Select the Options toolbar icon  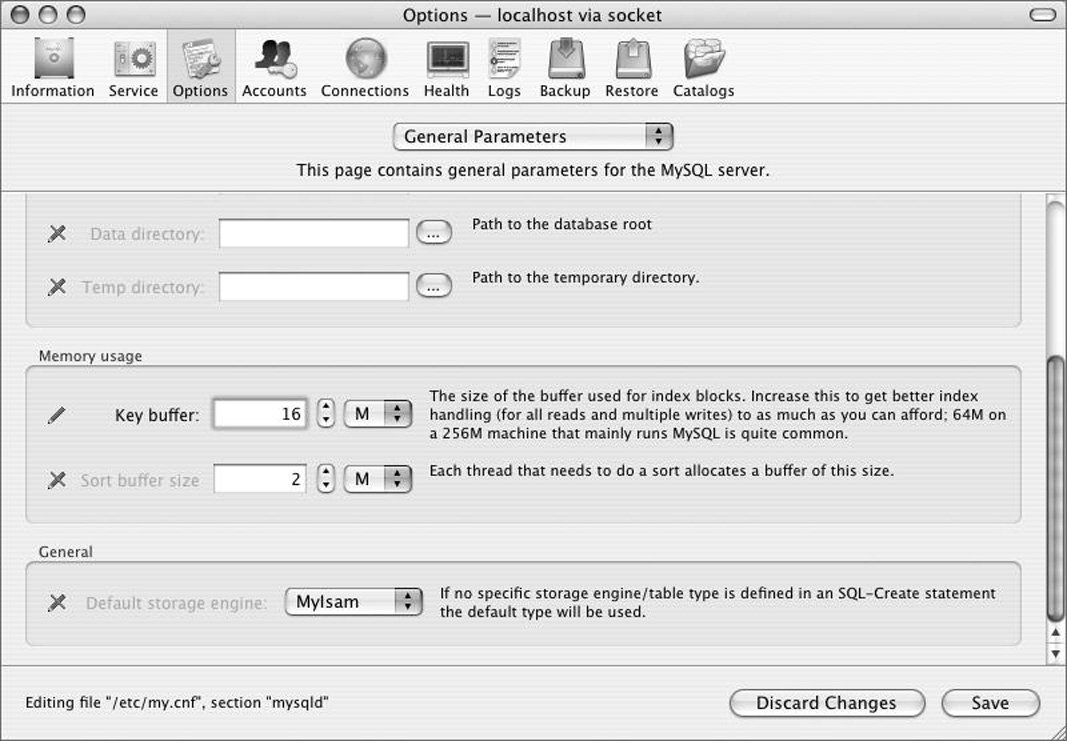click(200, 68)
